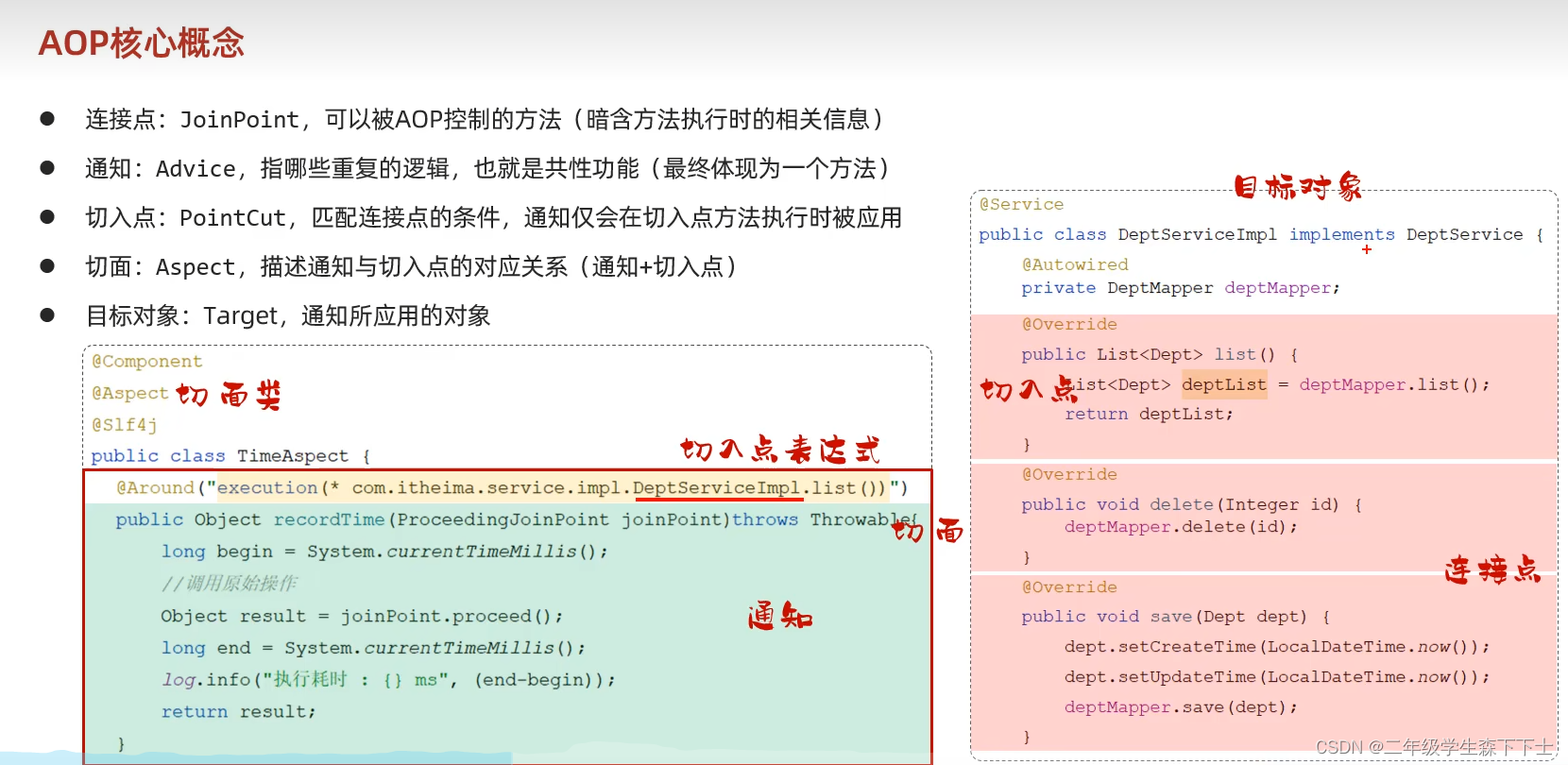Click "Object result = joinPoint.proceed();"
This screenshot has width=1568, height=765.
(362, 617)
